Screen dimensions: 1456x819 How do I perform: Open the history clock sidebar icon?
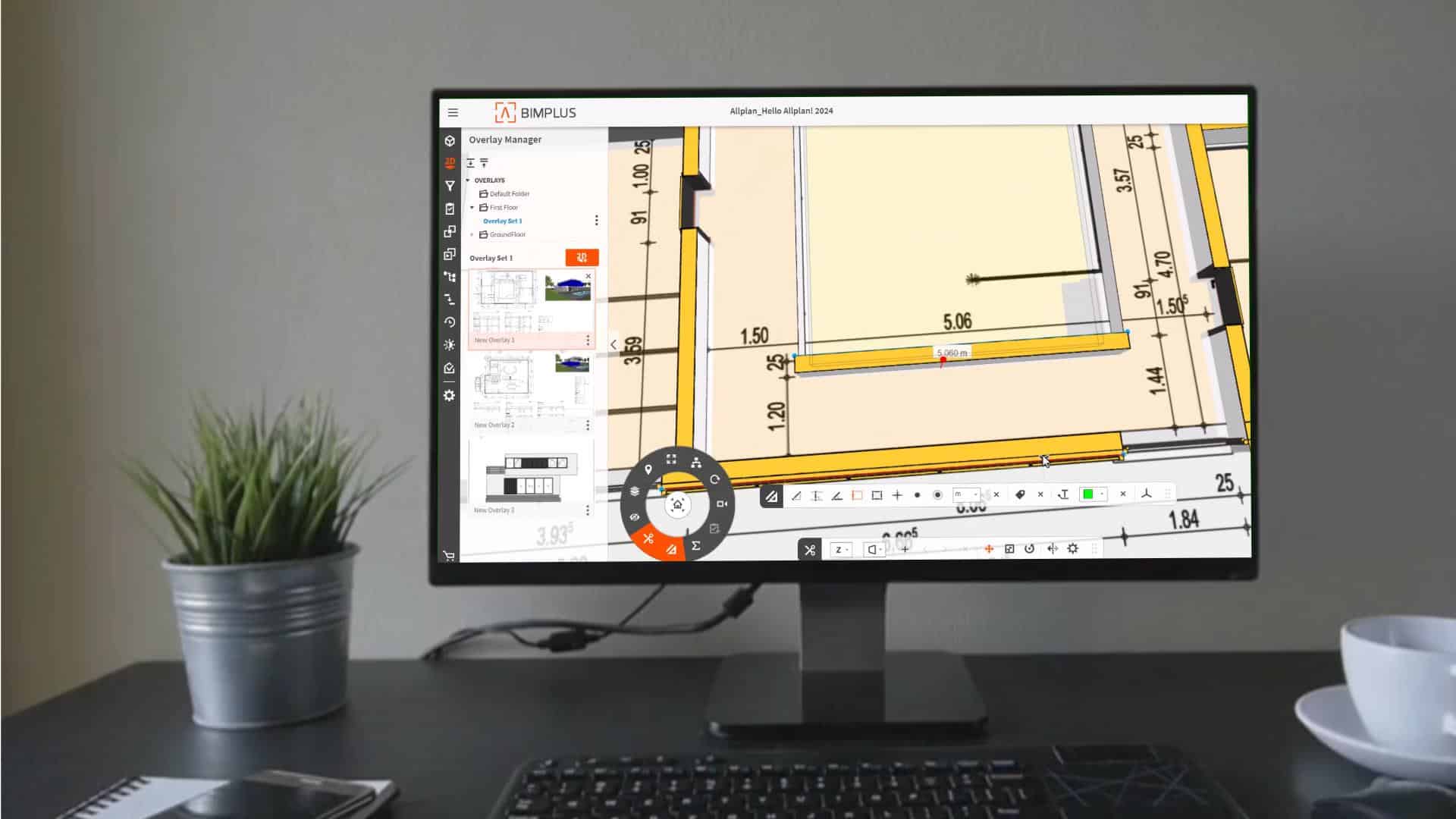pos(450,322)
